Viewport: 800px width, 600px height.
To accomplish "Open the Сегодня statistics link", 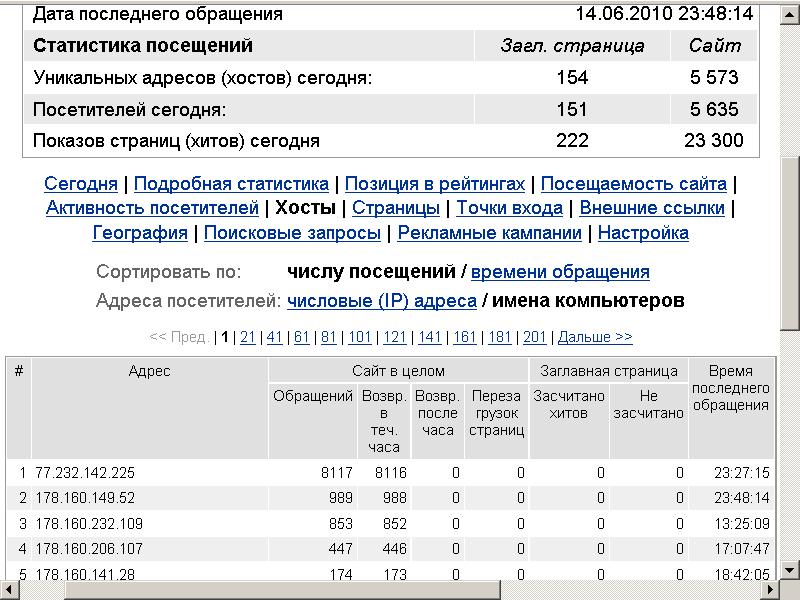I will pos(81,184).
